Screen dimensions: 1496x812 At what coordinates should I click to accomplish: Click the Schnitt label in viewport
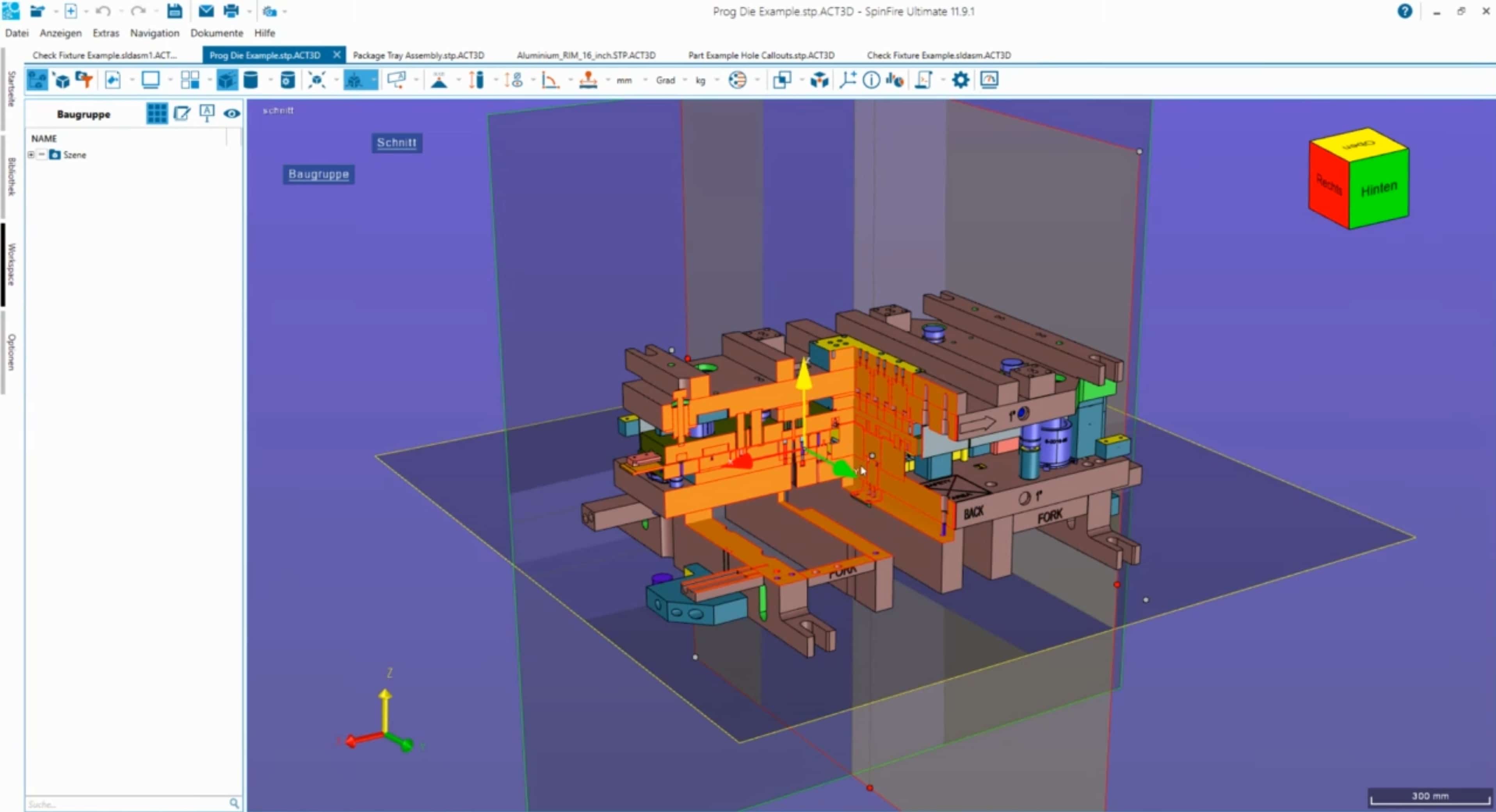click(397, 143)
